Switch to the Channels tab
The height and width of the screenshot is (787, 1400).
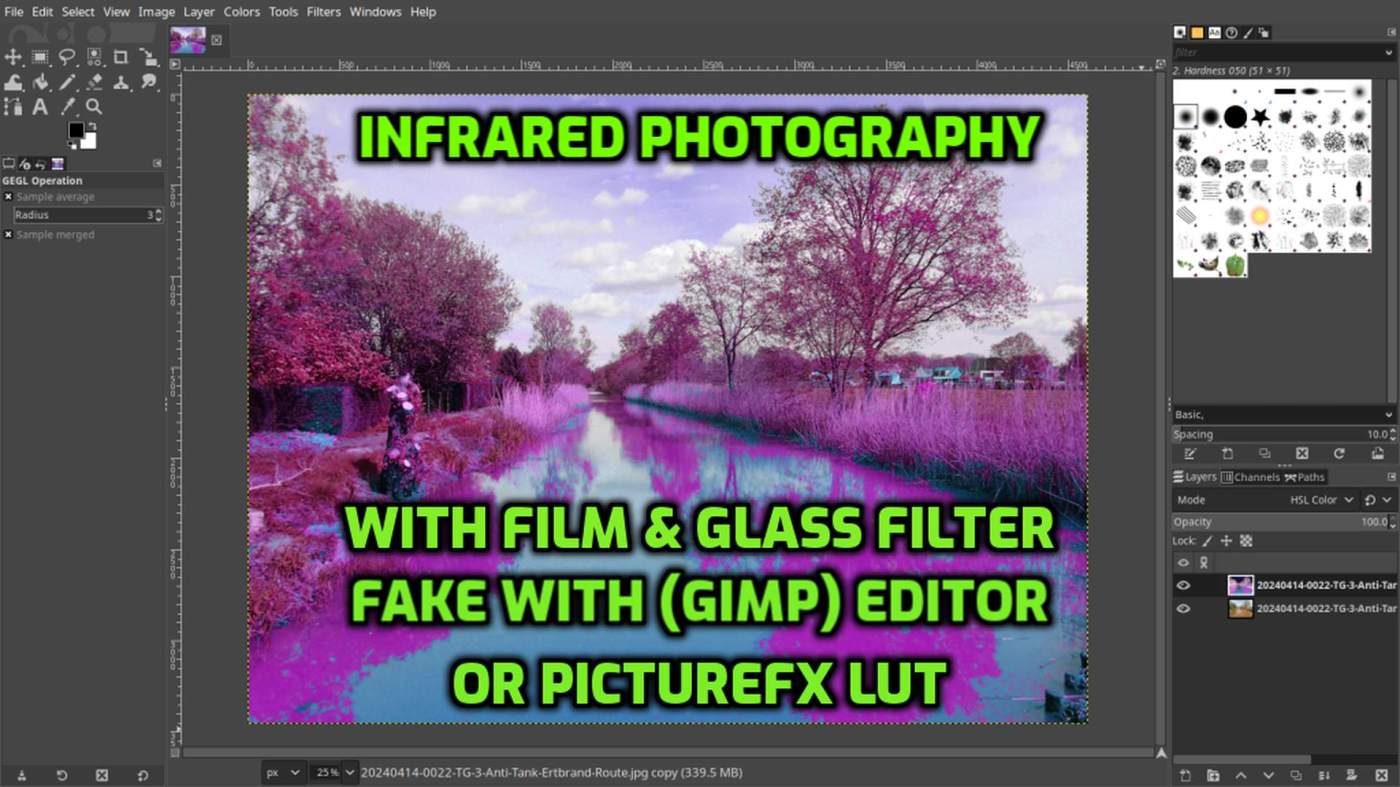[x=1250, y=477]
